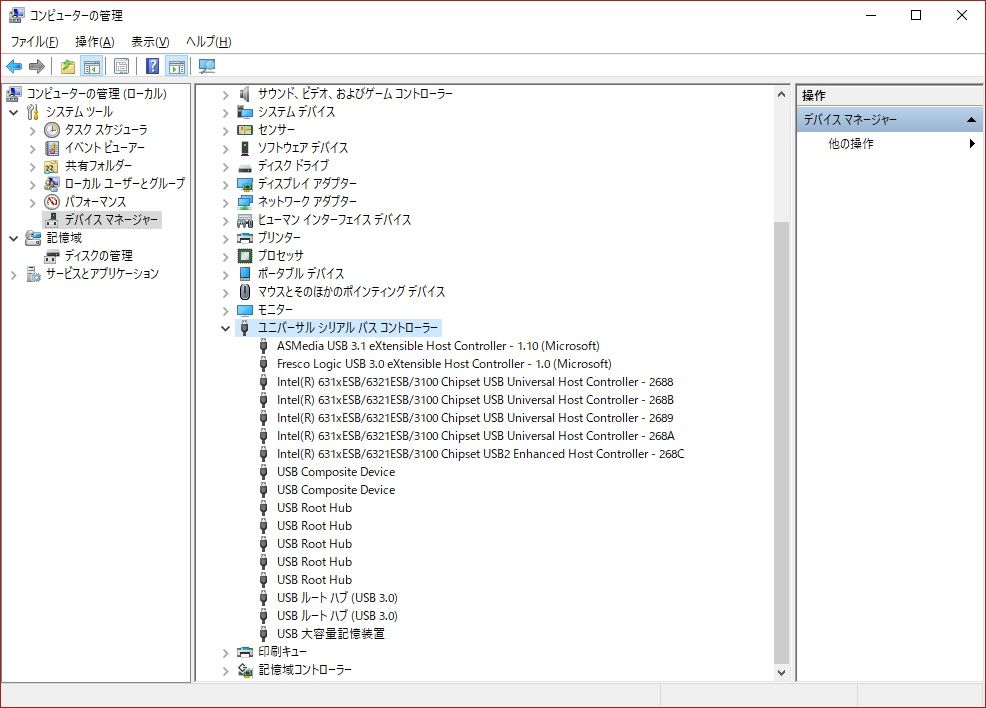Click the blue Back arrow in toolbar
Viewport: 986px width, 708px height.
pos(14,67)
